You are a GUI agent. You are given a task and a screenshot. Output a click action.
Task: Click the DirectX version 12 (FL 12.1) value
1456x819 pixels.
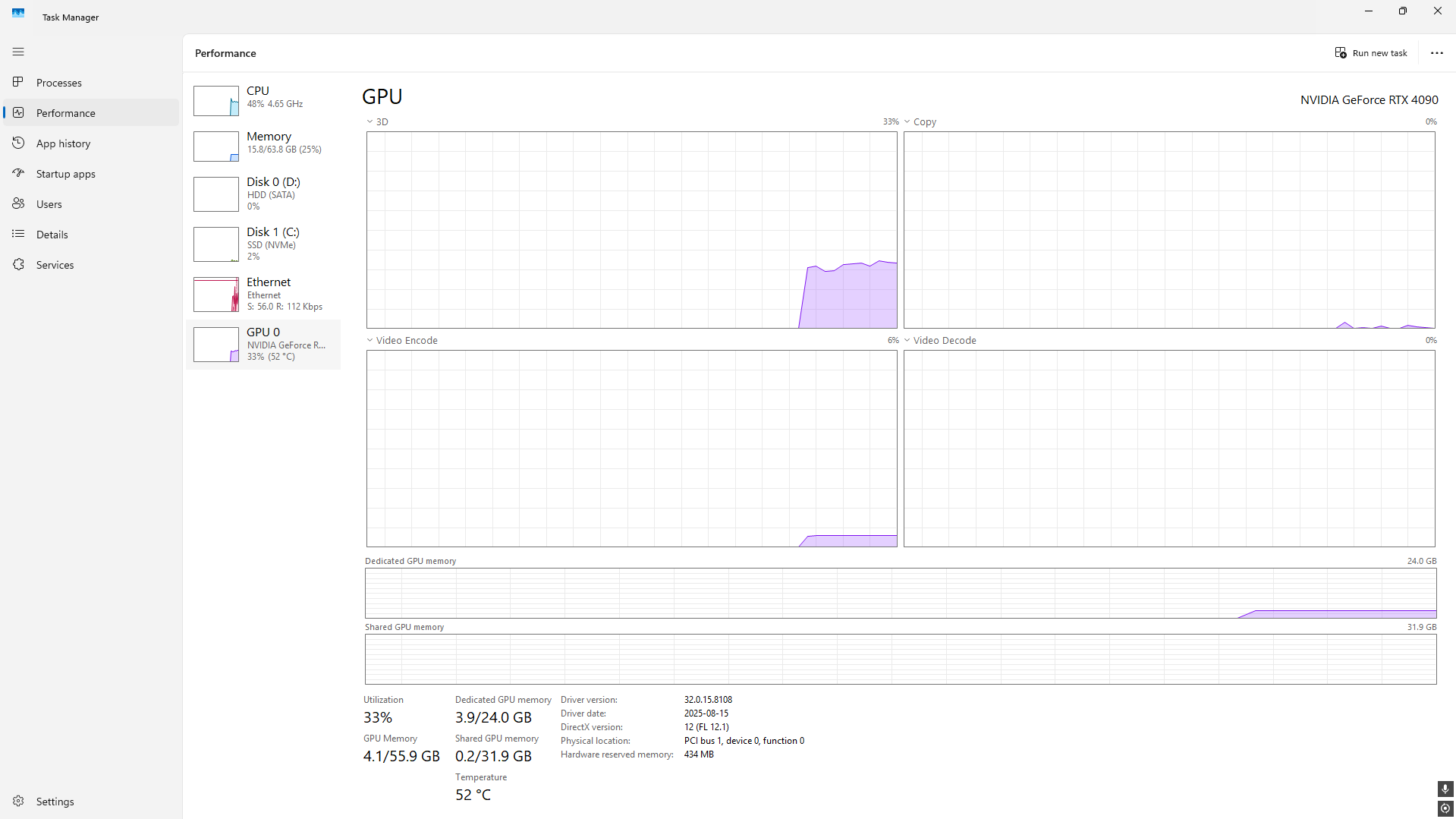pos(706,727)
